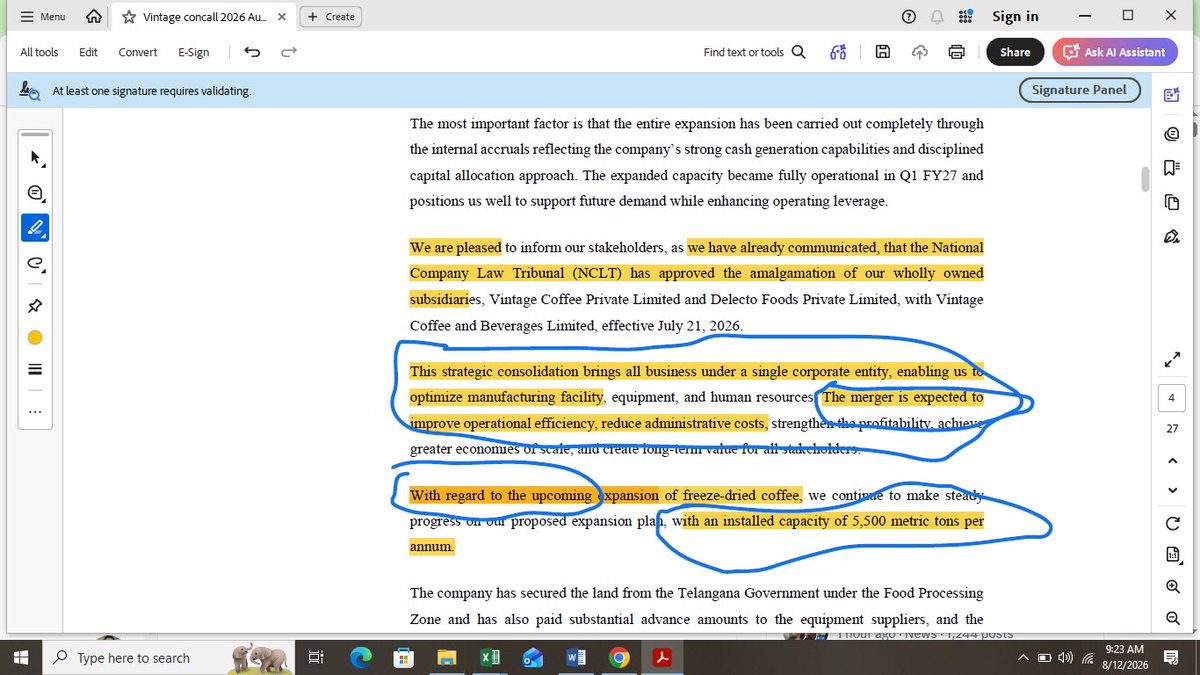Zoom in with the plus magnifier
Viewport: 1200px width, 675px height.
click(x=1171, y=587)
